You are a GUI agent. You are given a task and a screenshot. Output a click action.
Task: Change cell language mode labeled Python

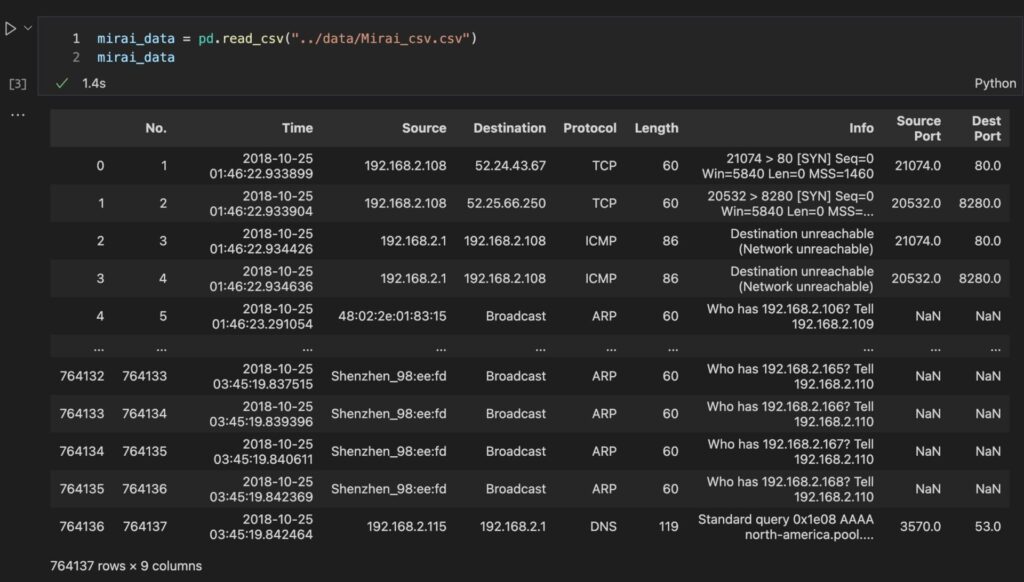pyautogui.click(x=995, y=83)
